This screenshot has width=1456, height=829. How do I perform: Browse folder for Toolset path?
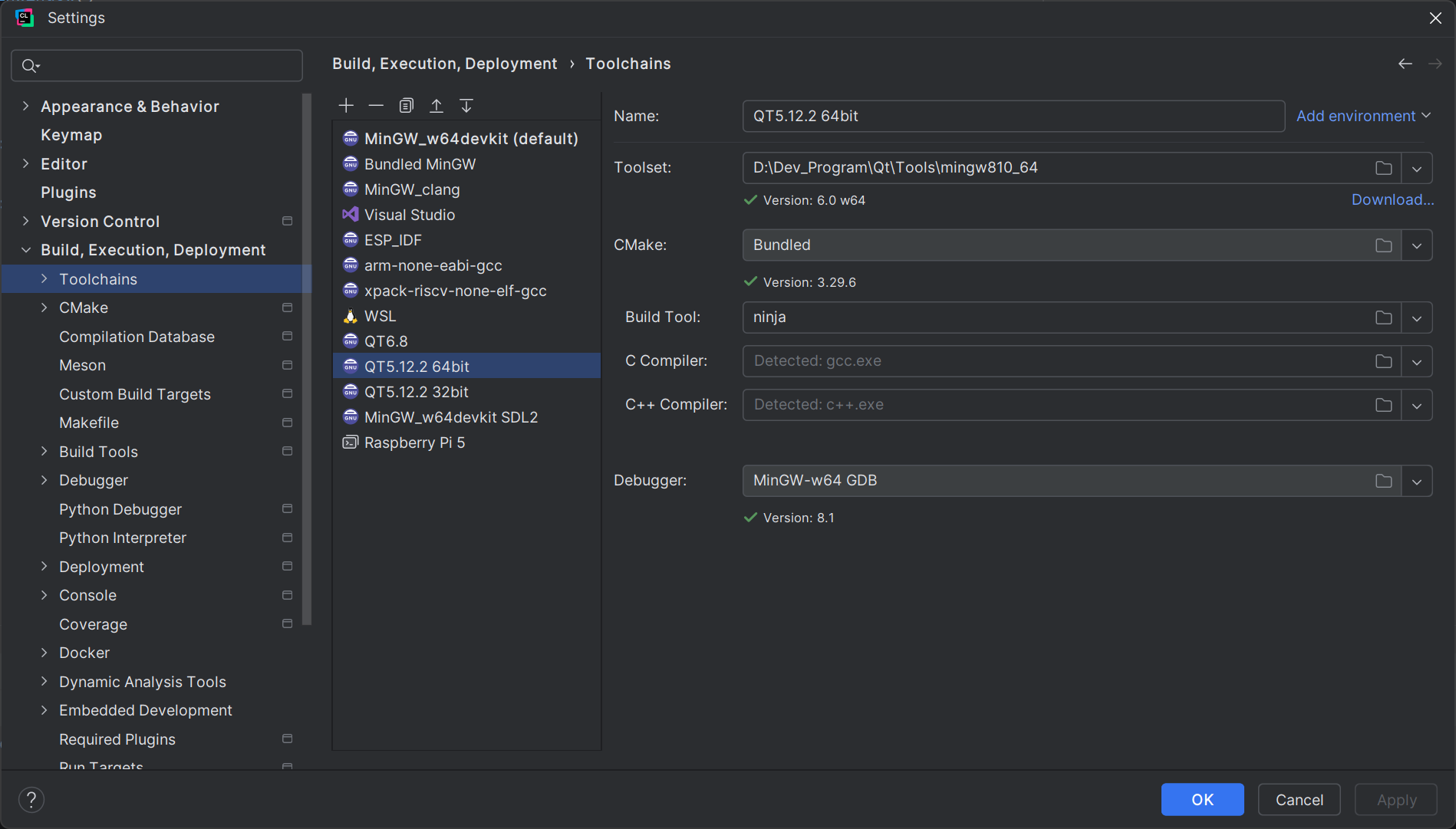1383,168
